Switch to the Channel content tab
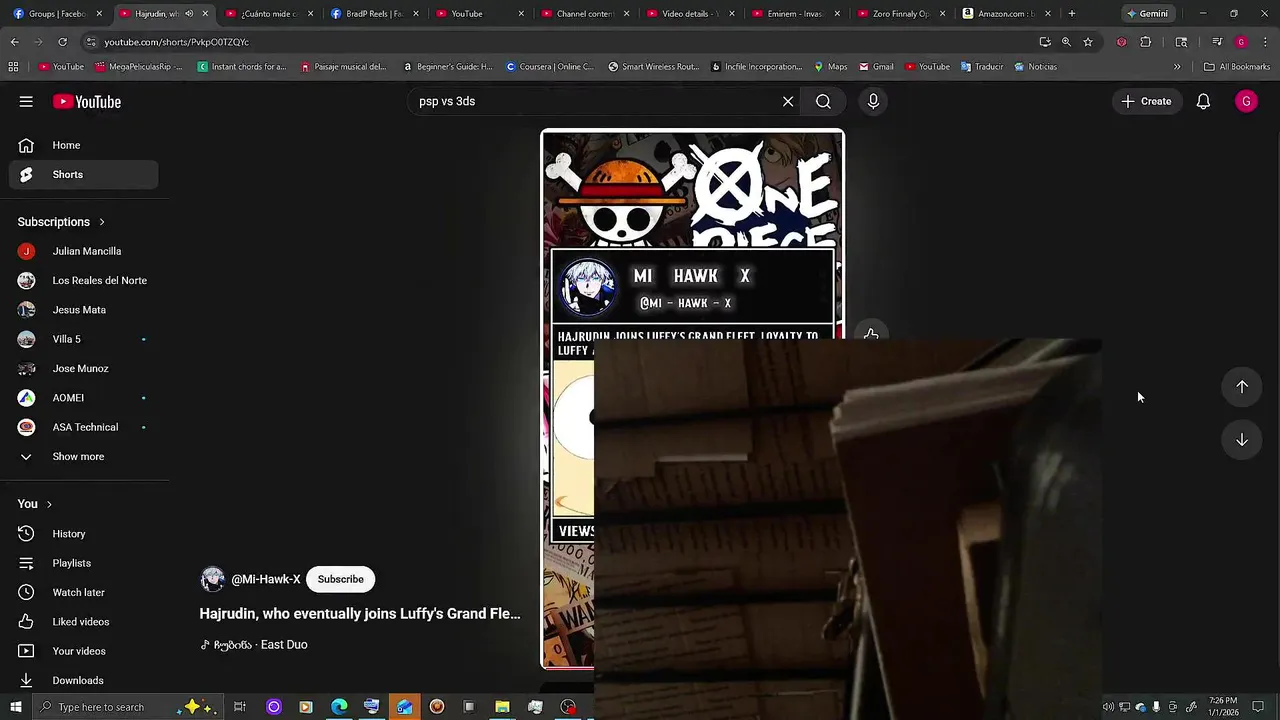This screenshot has height=720, width=1280. tap(584, 14)
